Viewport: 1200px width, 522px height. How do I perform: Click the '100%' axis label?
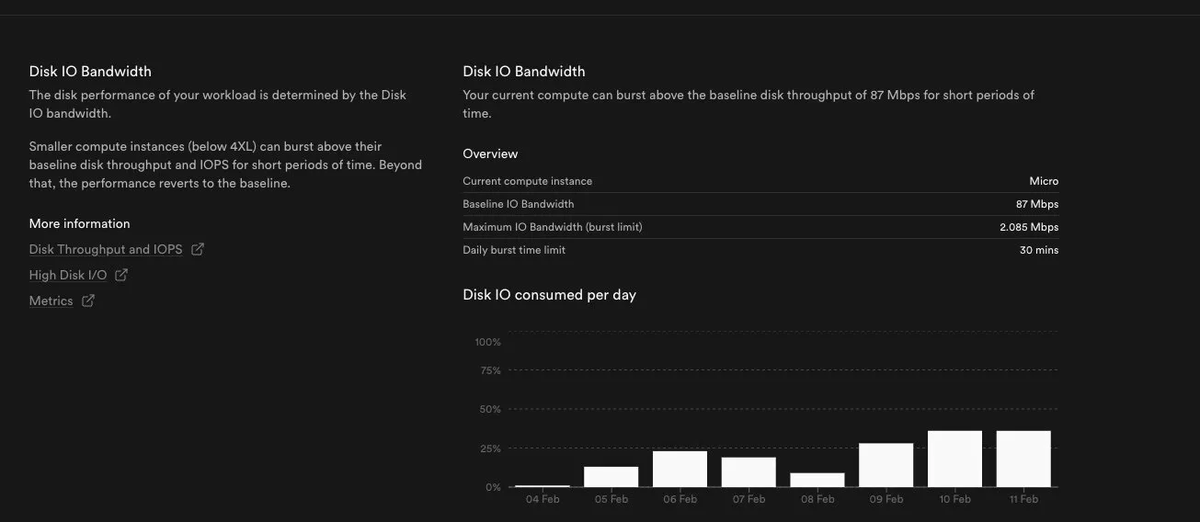[x=488, y=342]
